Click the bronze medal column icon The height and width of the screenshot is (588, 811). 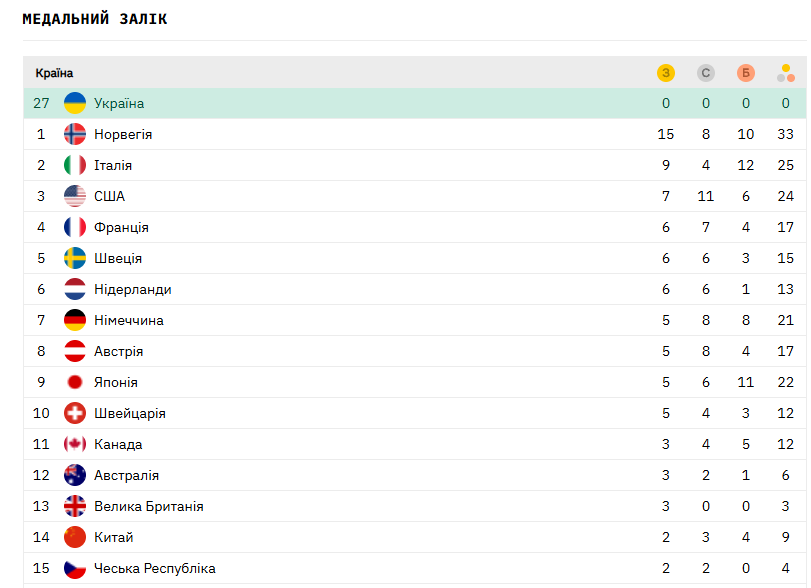[x=746, y=73]
